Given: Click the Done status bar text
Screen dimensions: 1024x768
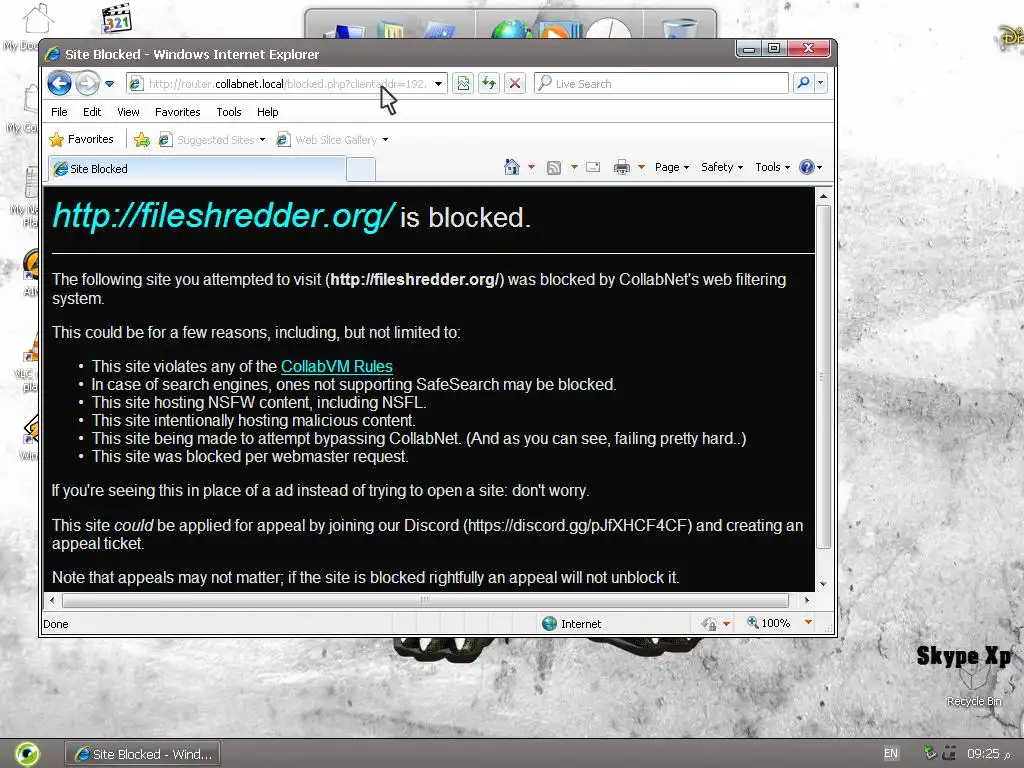Looking at the screenshot, I should (x=56, y=624).
